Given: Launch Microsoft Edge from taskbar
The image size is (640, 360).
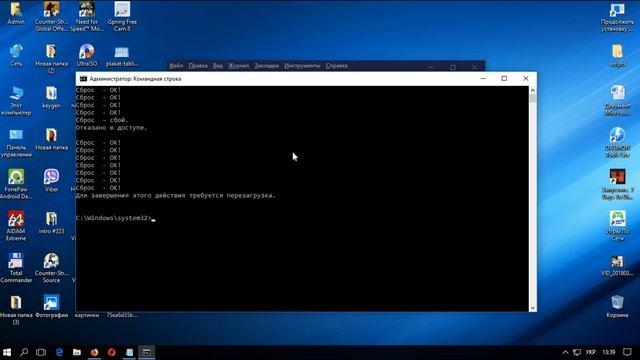Looking at the screenshot, I should (x=59, y=352).
